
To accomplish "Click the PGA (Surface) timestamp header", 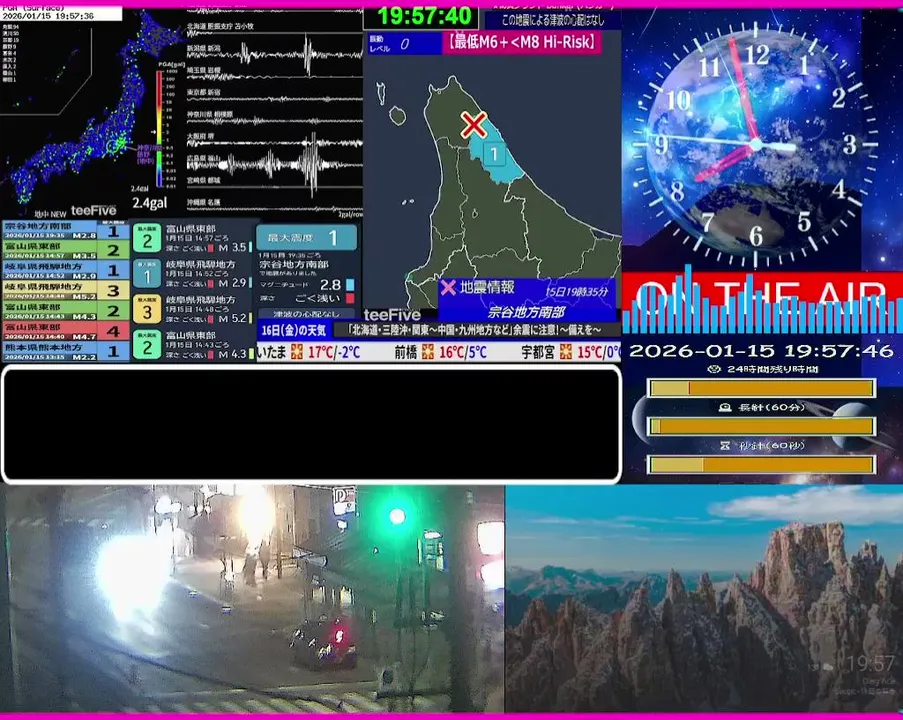I will 60,13.
